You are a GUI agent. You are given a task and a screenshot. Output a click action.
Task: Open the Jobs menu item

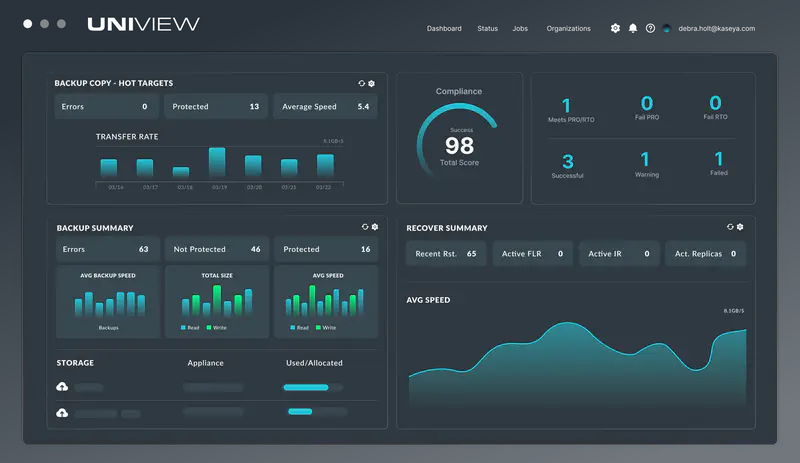tap(520, 29)
